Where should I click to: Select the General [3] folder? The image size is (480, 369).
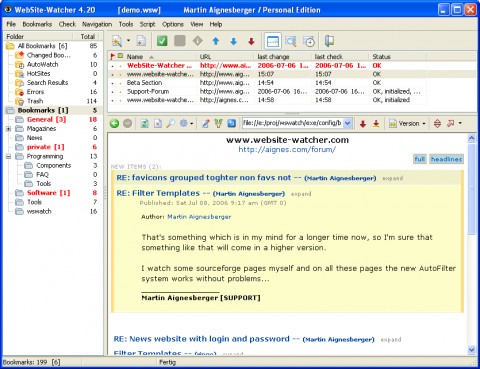tap(46, 119)
